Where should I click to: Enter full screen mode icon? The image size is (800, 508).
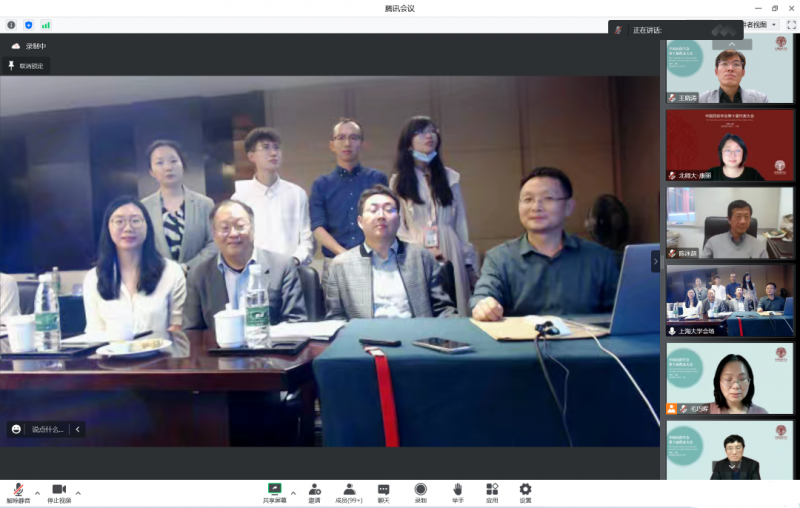tap(791, 24)
